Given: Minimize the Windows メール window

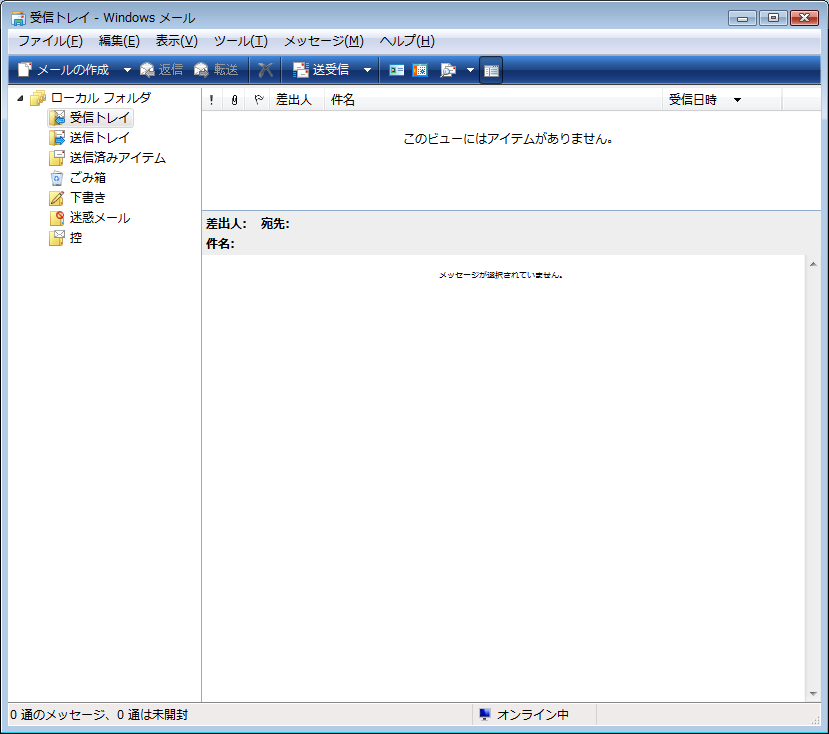Looking at the screenshot, I should click(x=742, y=18).
